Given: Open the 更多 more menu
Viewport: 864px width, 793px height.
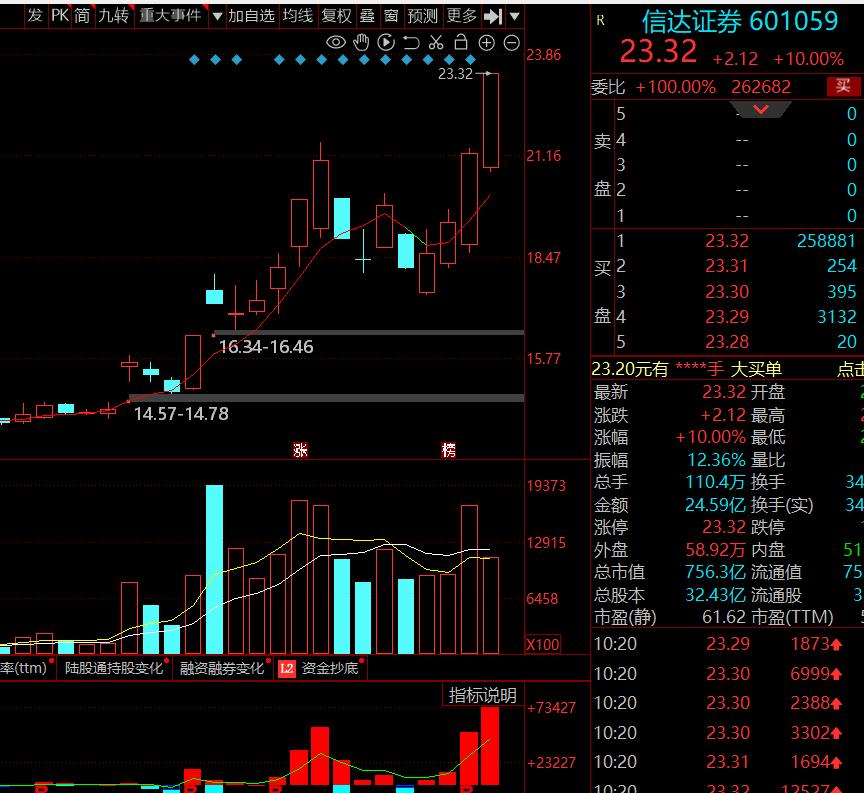Looking at the screenshot, I should [462, 15].
